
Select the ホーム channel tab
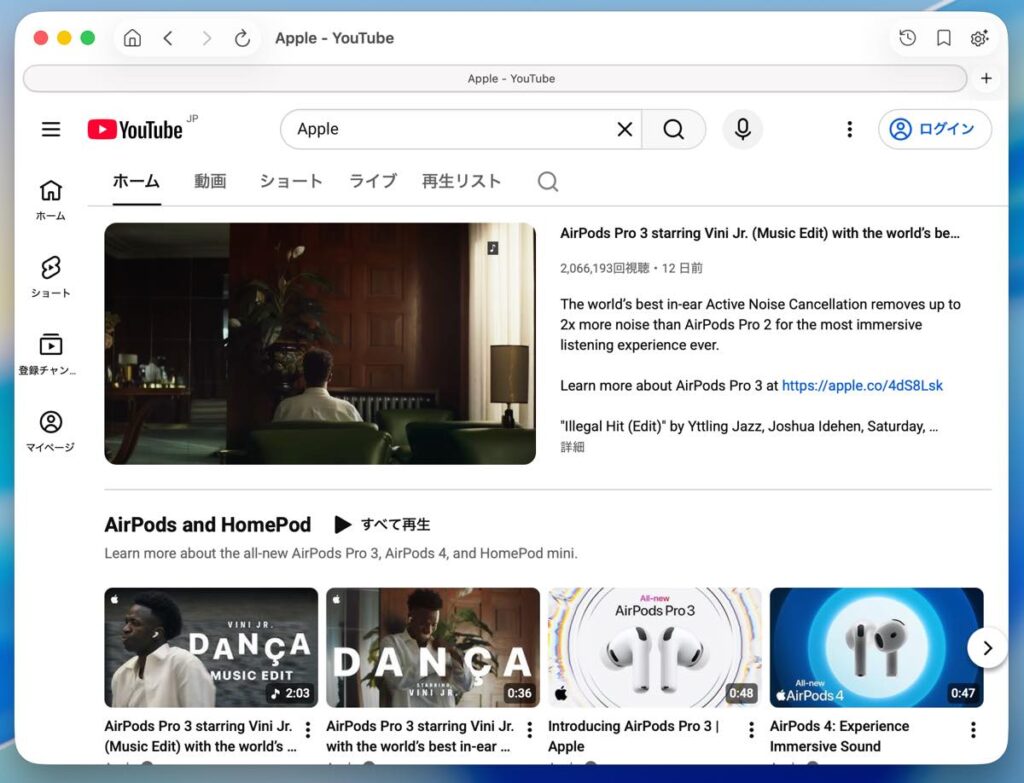[x=136, y=182]
